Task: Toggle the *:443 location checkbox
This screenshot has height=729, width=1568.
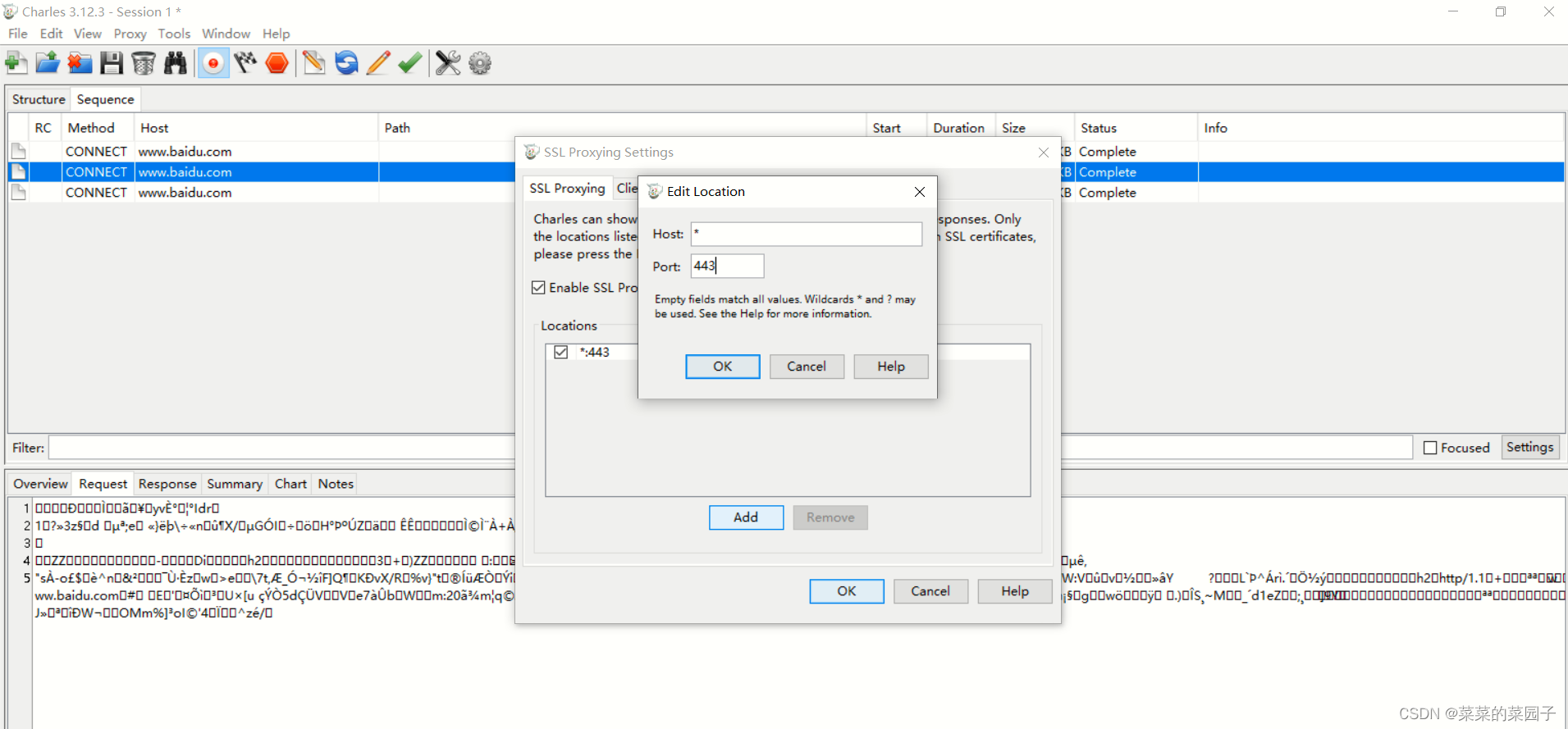Action: coord(561,352)
